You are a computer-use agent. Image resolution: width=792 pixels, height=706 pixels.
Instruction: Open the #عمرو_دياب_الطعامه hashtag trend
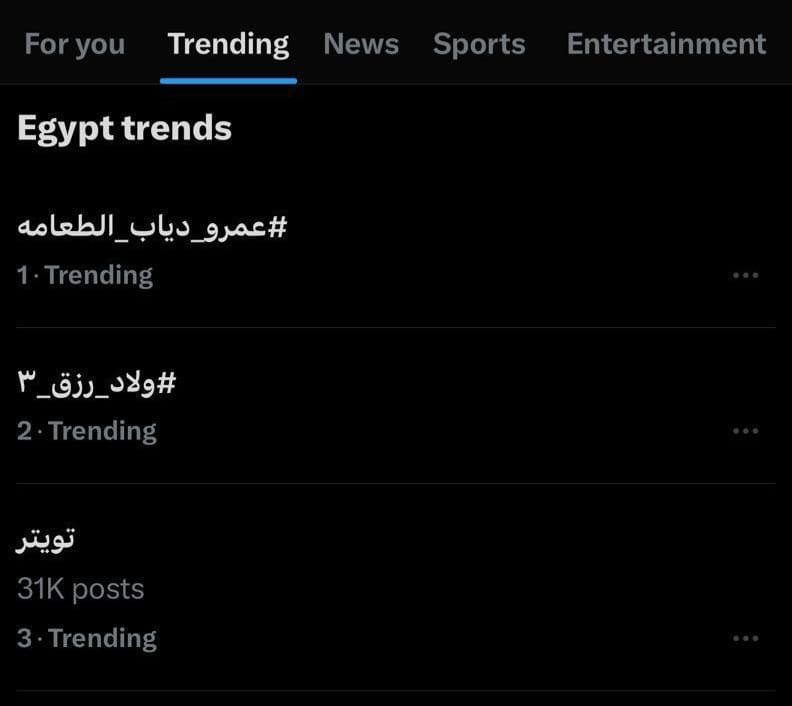pyautogui.click(x=152, y=227)
